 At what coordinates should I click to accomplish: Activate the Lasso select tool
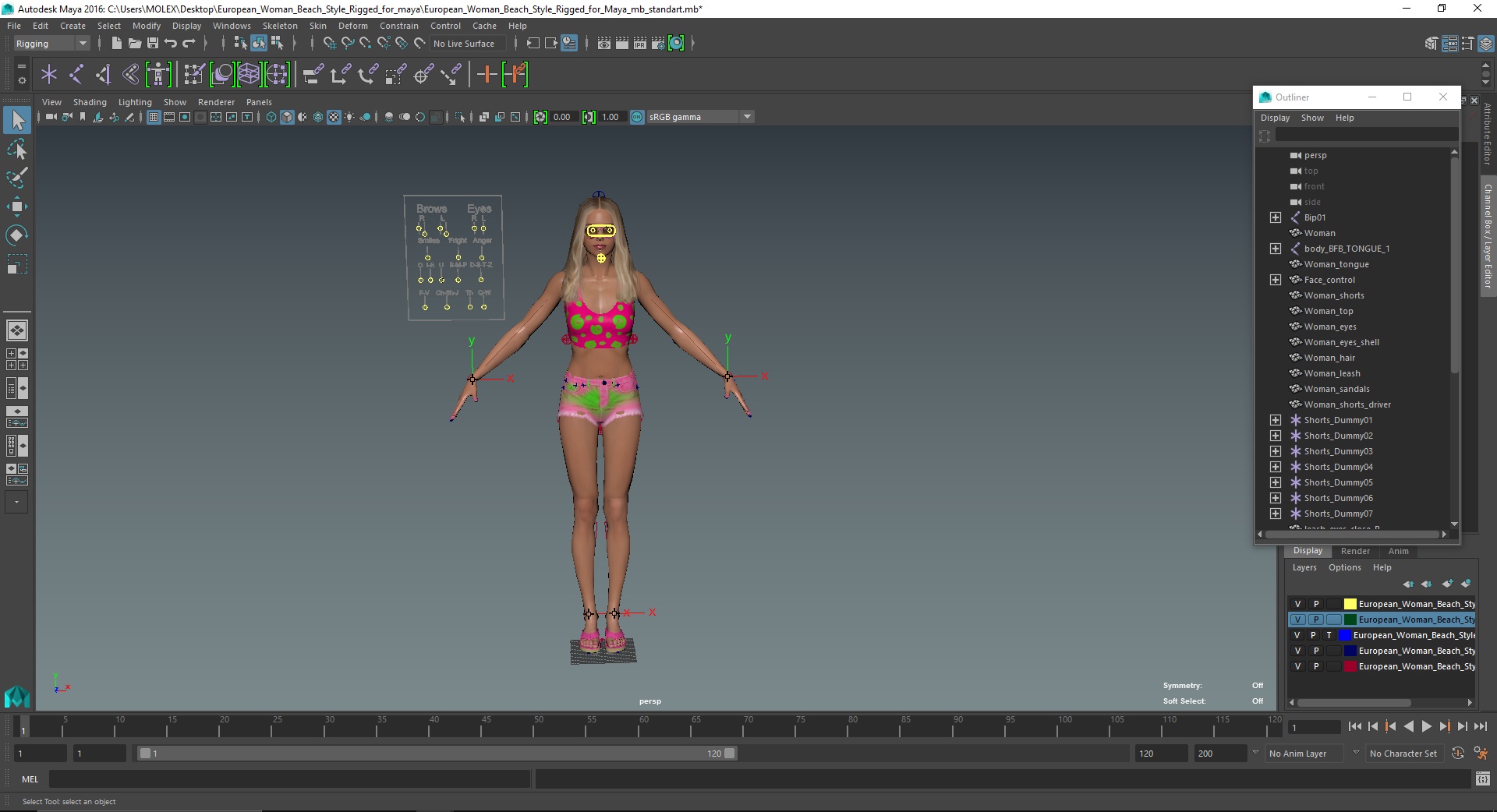coord(17,148)
